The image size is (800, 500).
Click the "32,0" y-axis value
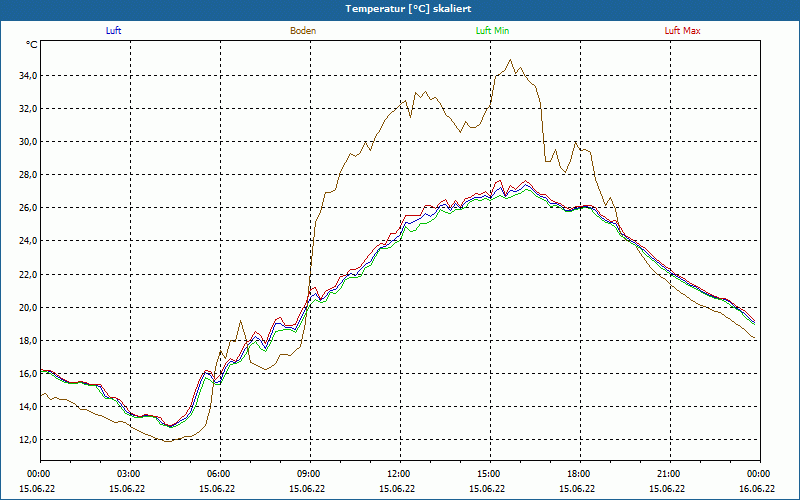pos(28,109)
